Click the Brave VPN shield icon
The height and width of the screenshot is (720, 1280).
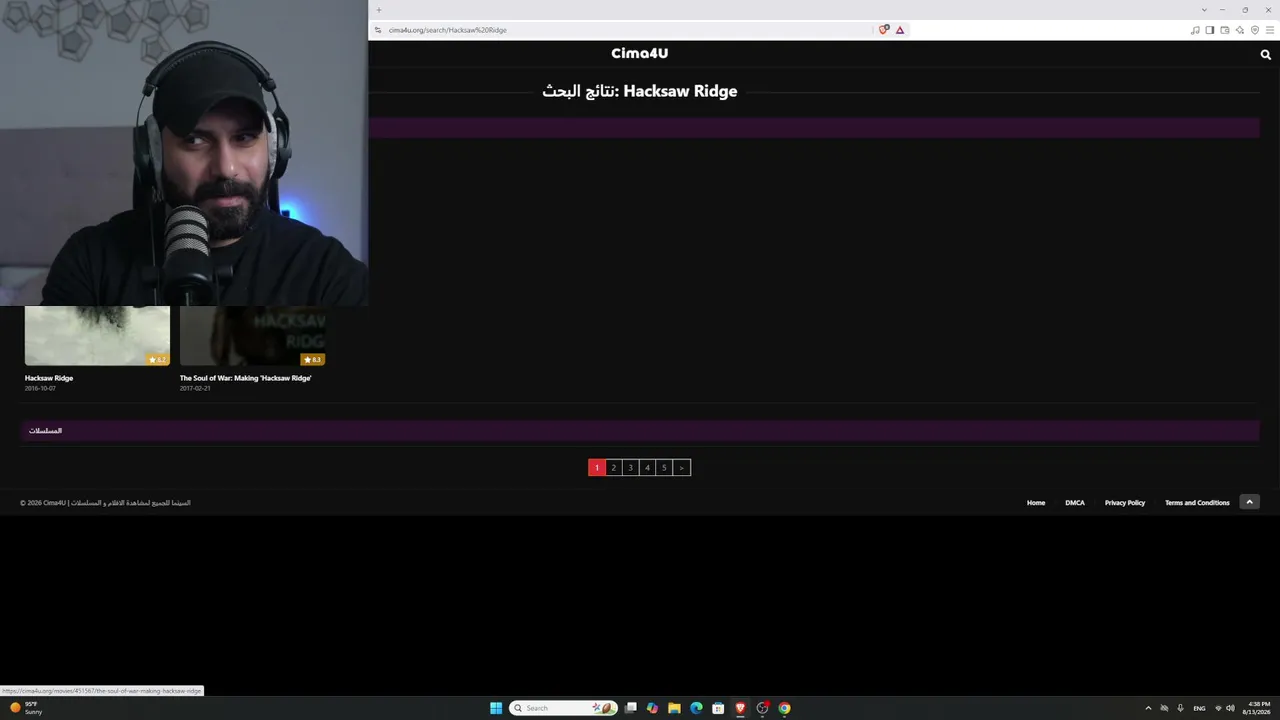pos(1255,30)
